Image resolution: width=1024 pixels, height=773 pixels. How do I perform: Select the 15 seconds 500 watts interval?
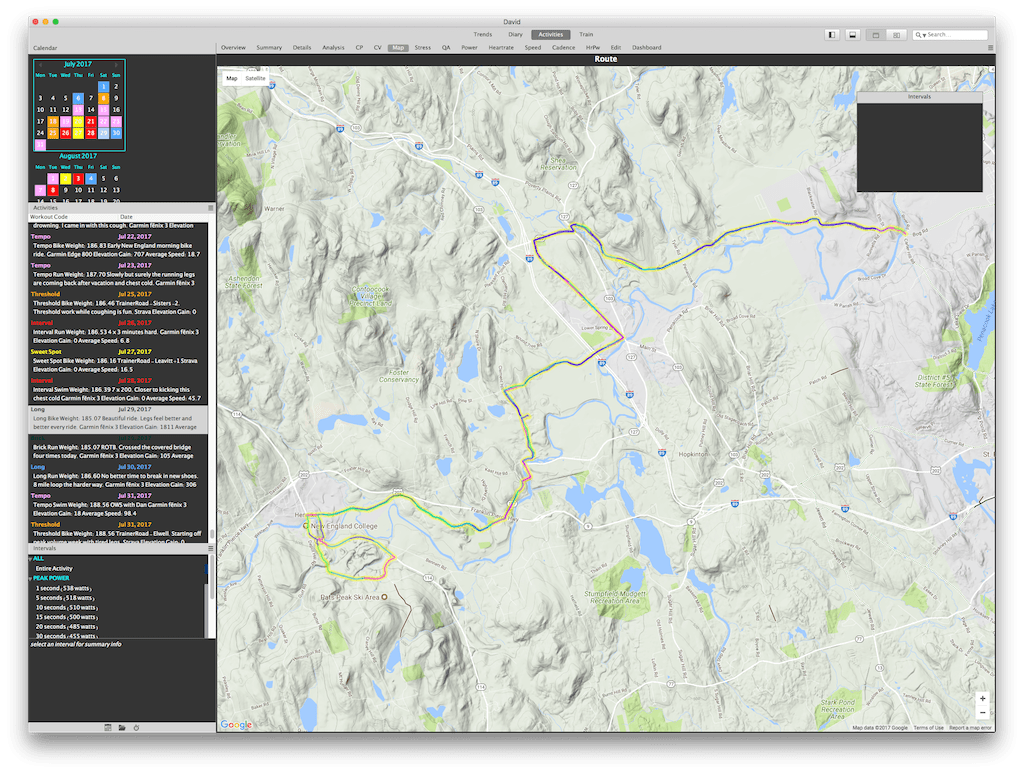(x=67, y=617)
